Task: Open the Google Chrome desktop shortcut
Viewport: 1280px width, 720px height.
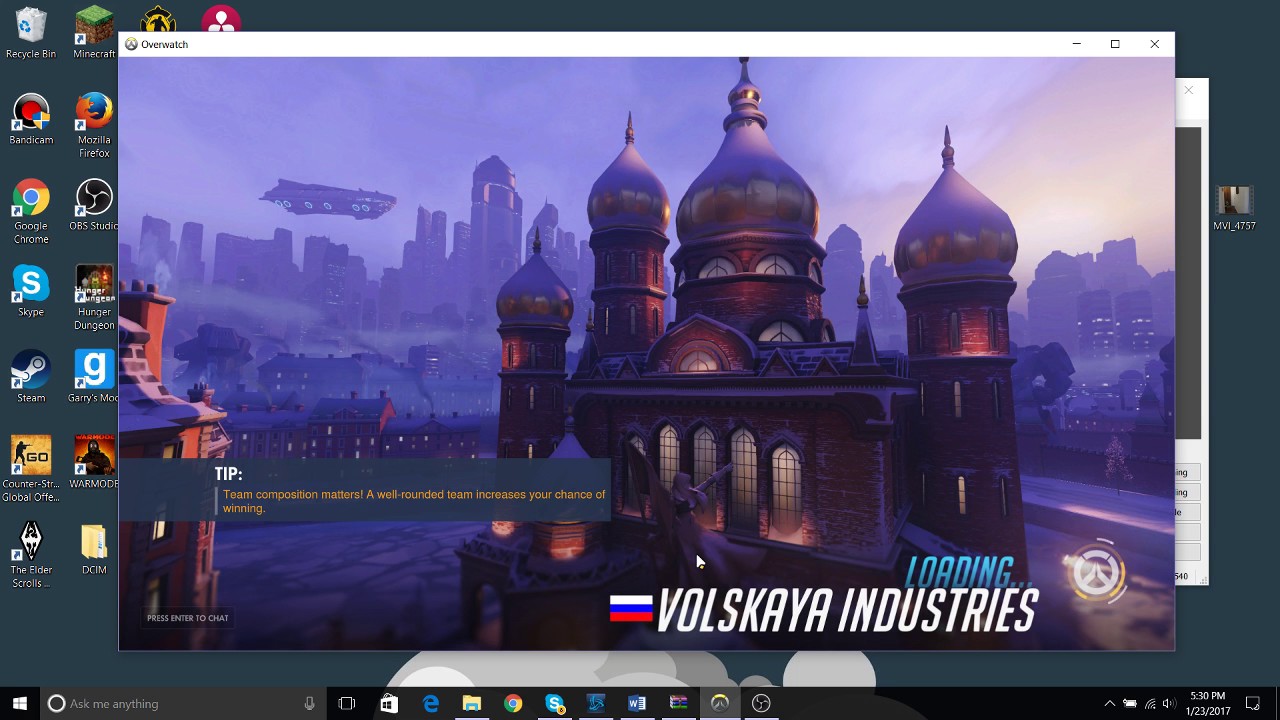Action: [31, 211]
